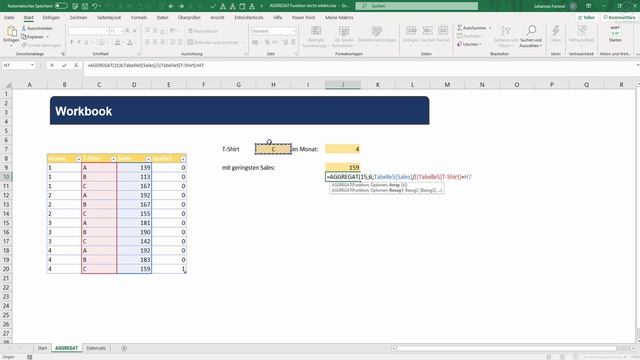Click the Format cells icon in Zellen group
640x360 pixels.
(443, 31)
